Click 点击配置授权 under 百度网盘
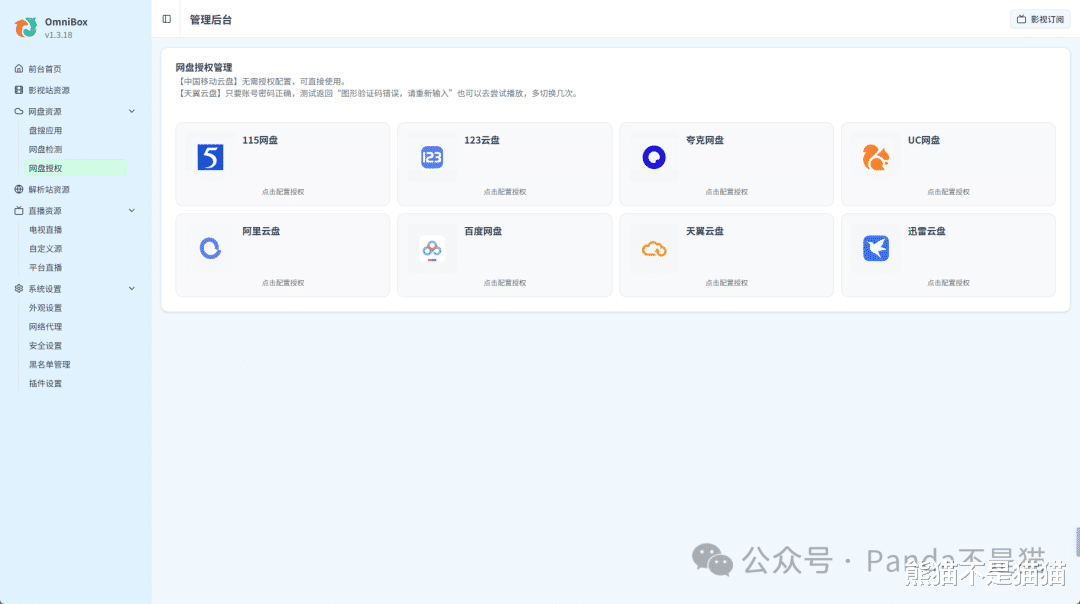 point(504,283)
